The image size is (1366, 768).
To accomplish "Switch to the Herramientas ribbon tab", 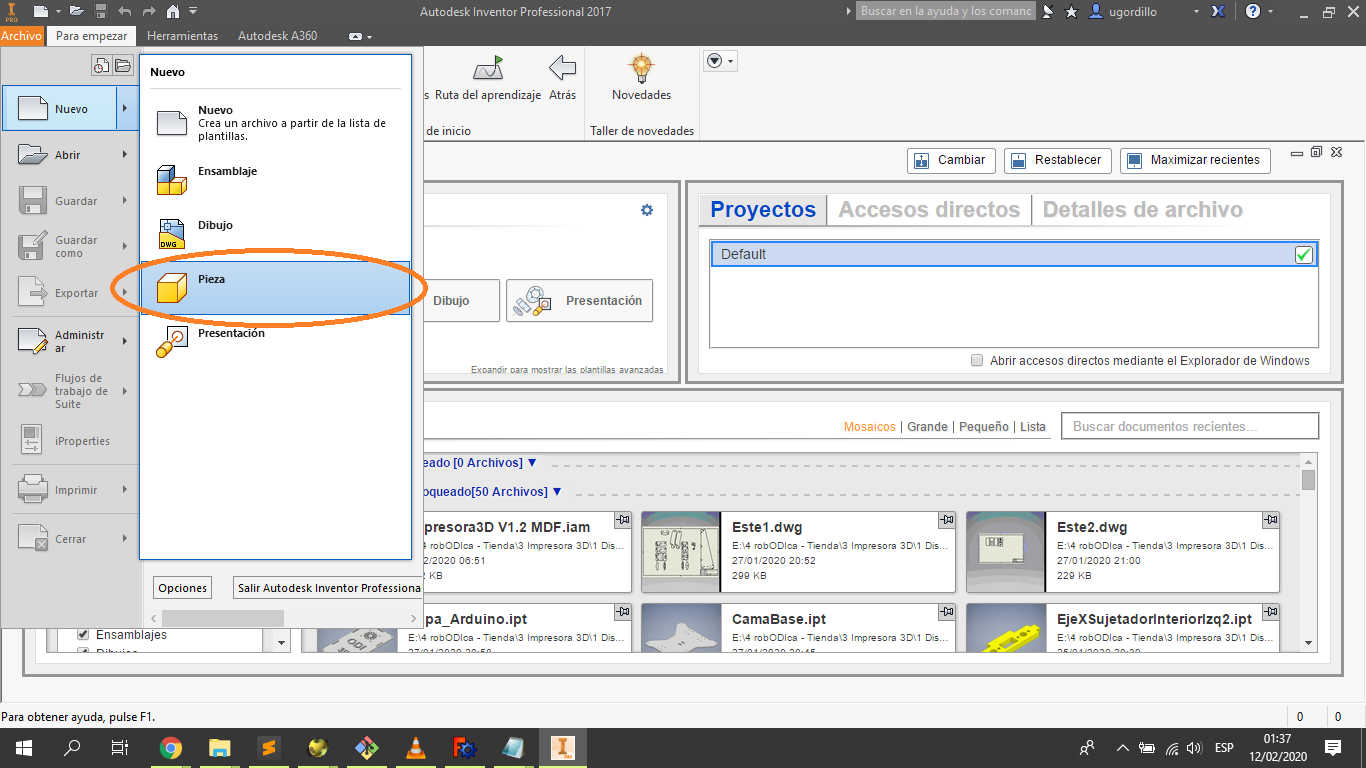I will click(x=182, y=36).
